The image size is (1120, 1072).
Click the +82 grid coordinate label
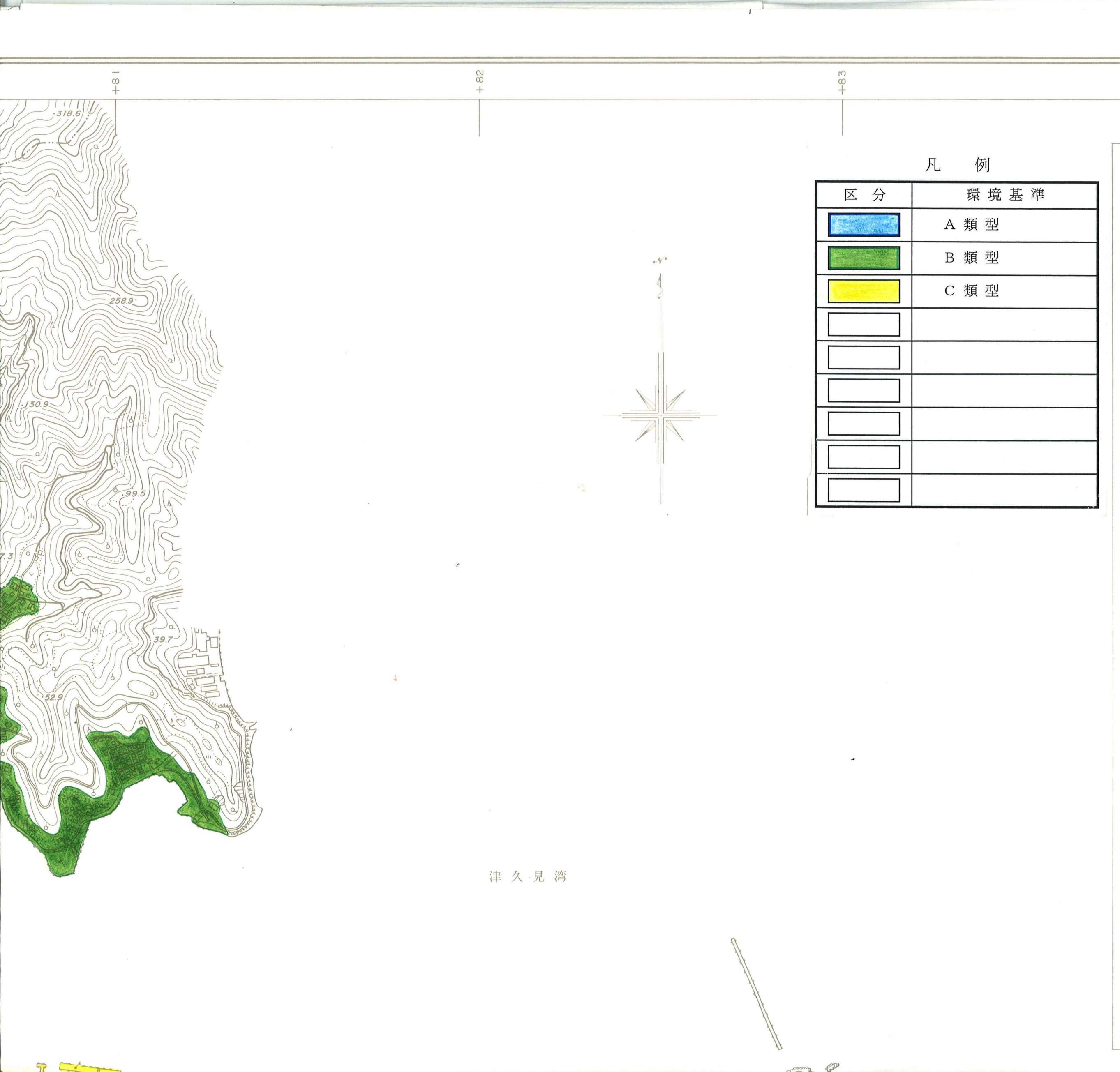[x=479, y=82]
